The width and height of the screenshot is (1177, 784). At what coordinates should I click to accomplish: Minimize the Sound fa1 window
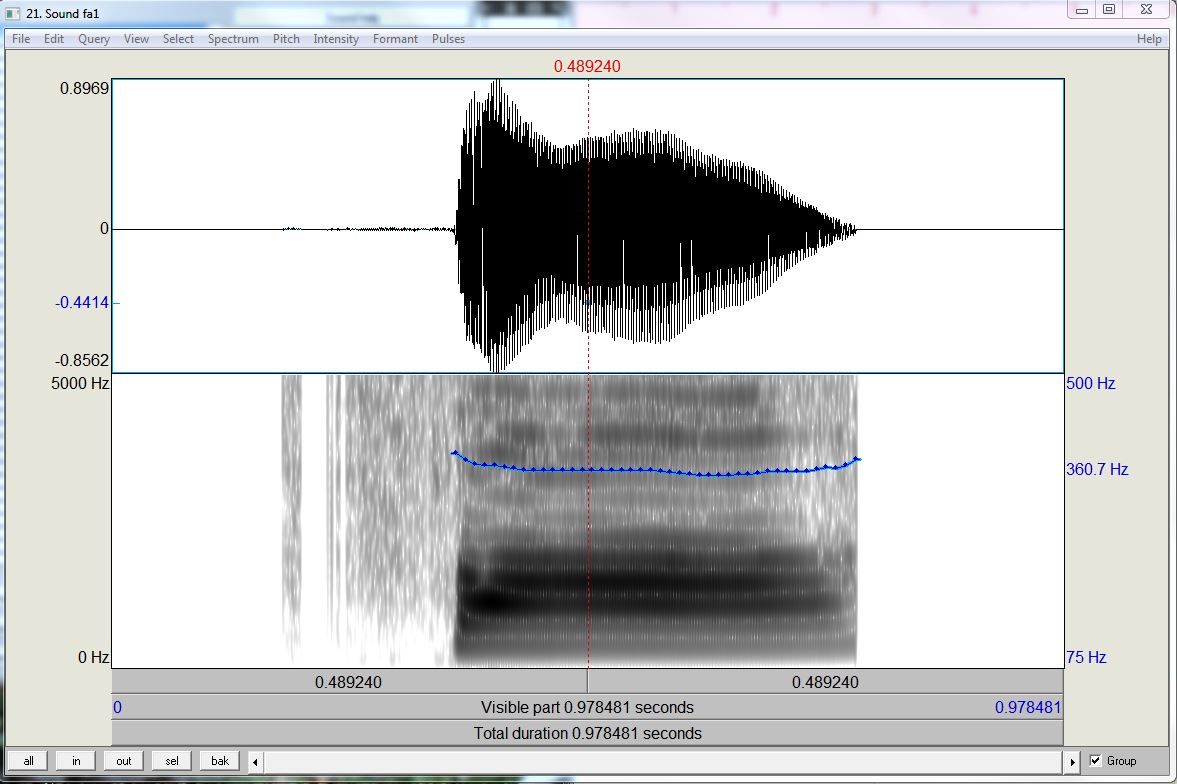[x=1082, y=10]
